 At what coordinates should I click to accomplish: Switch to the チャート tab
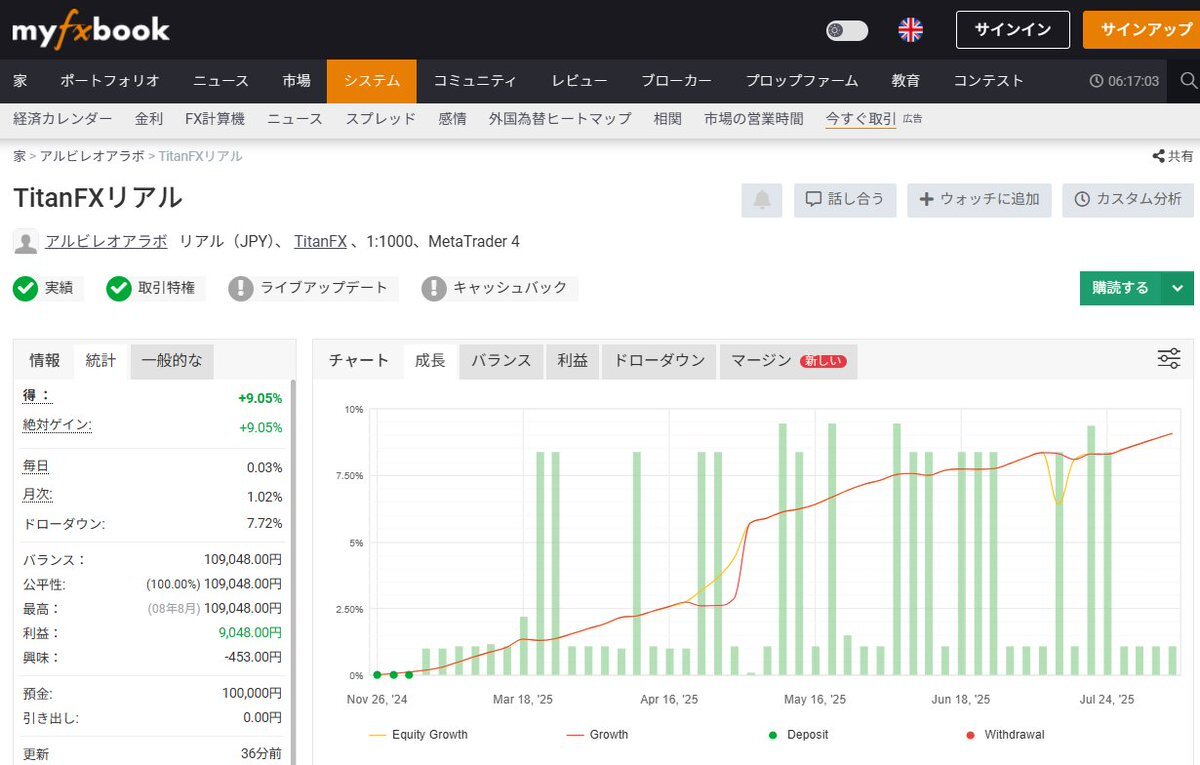[359, 361]
